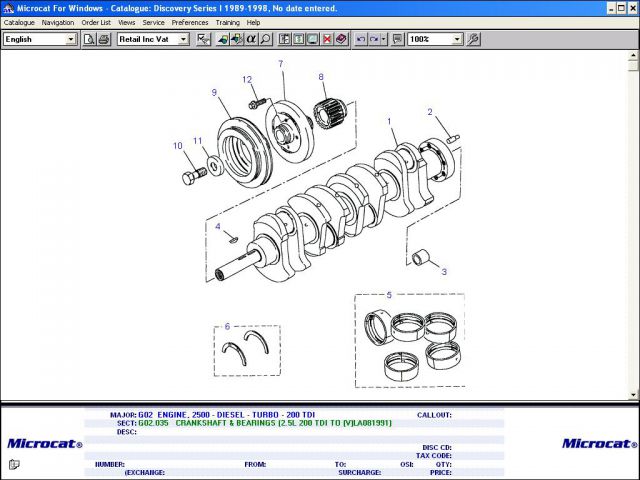The height and width of the screenshot is (480, 640).
Task: Click the redo arrow icon
Action: pyautogui.click(x=374, y=39)
